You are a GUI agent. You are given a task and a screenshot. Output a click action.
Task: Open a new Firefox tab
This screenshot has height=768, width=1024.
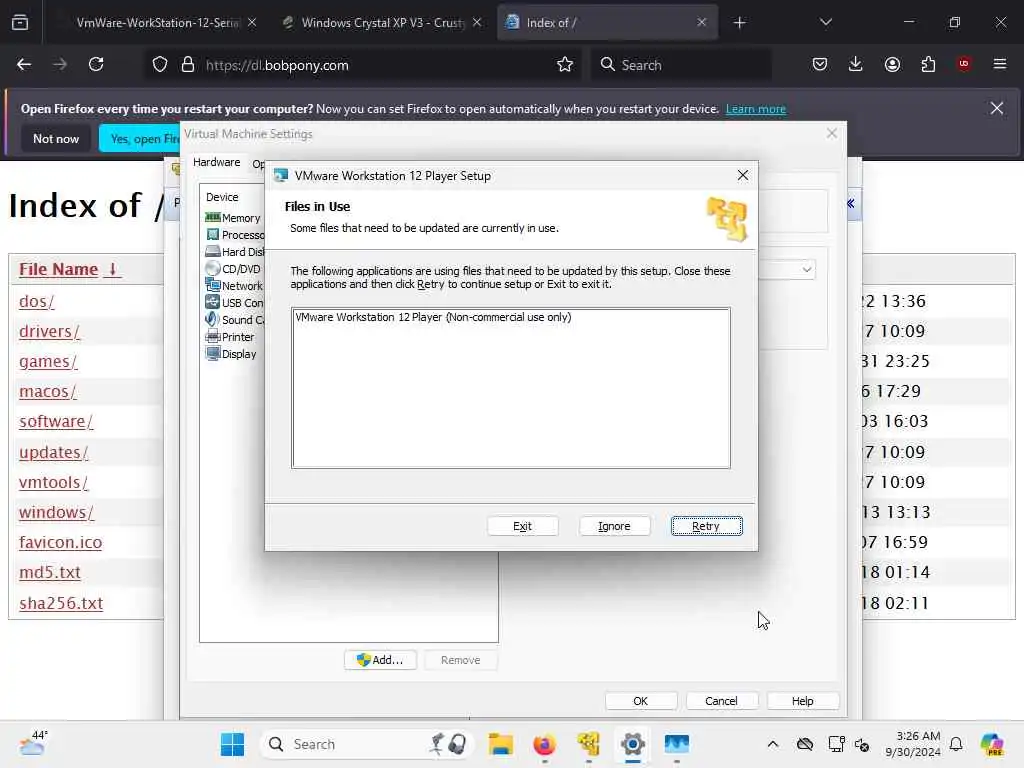(739, 23)
